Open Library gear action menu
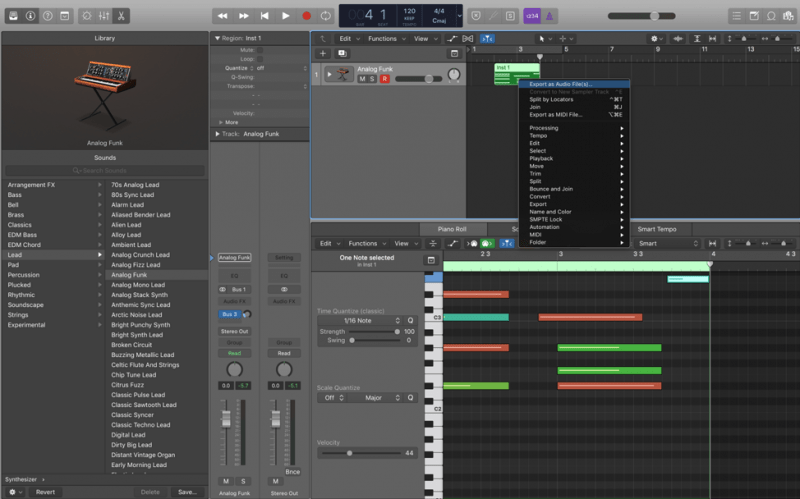This screenshot has width=800, height=499. tap(14, 492)
